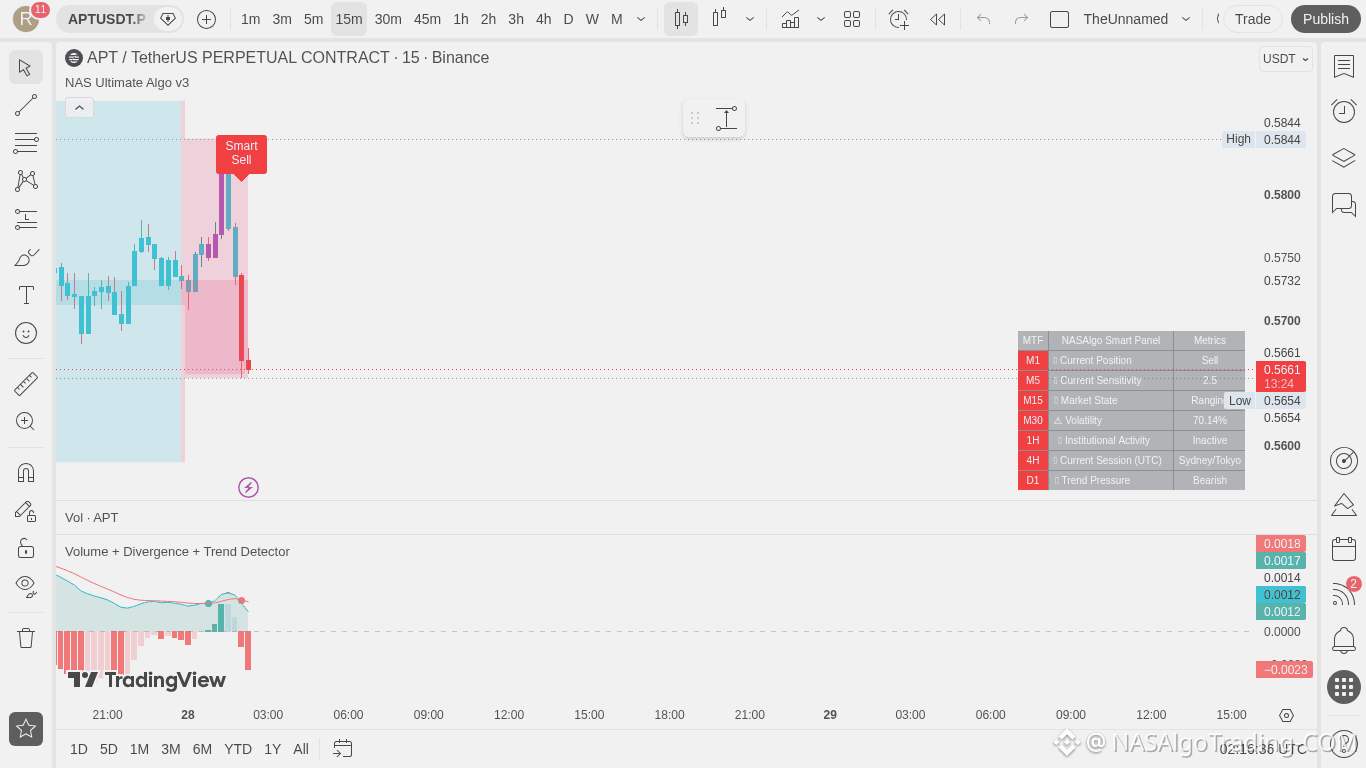Open the watchlist panel icon
This screenshot has height=768, width=1366.
pyautogui.click(x=1344, y=66)
